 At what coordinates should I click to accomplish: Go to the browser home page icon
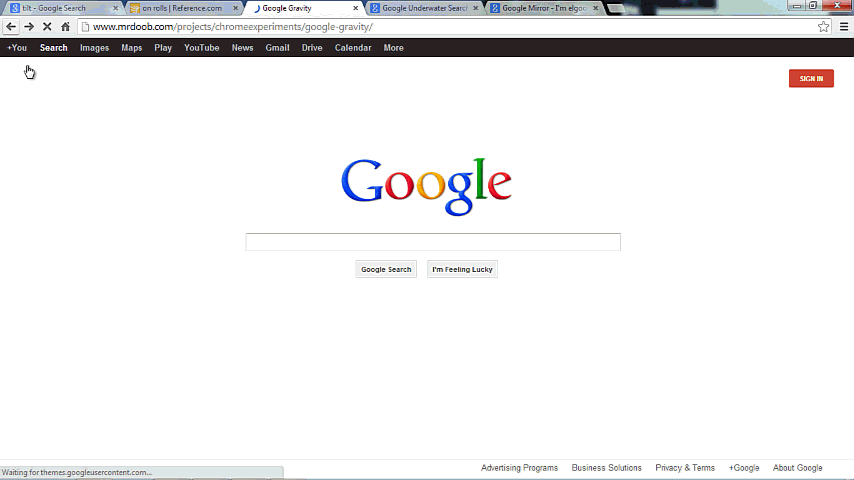coord(65,27)
